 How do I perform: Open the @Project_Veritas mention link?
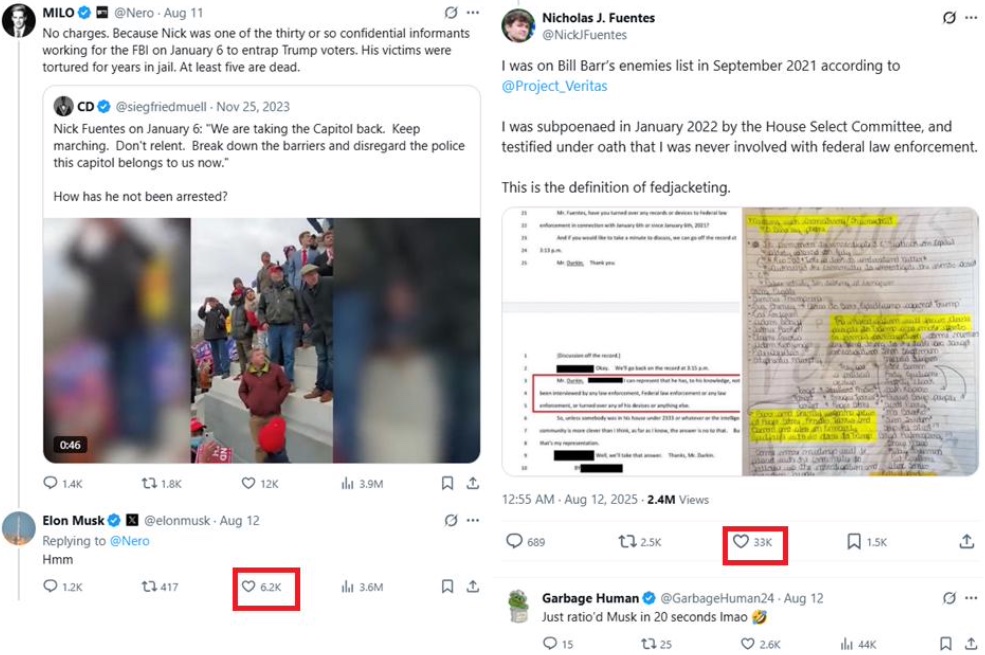pyautogui.click(x=554, y=86)
